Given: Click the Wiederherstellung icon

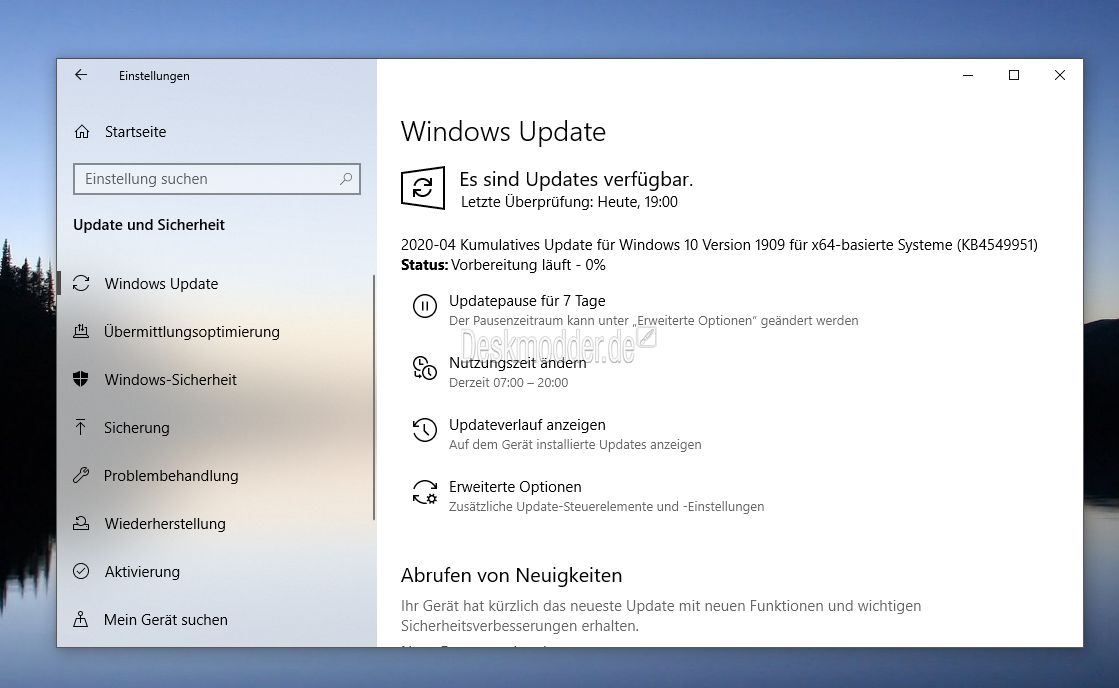Looking at the screenshot, I should tap(81, 523).
